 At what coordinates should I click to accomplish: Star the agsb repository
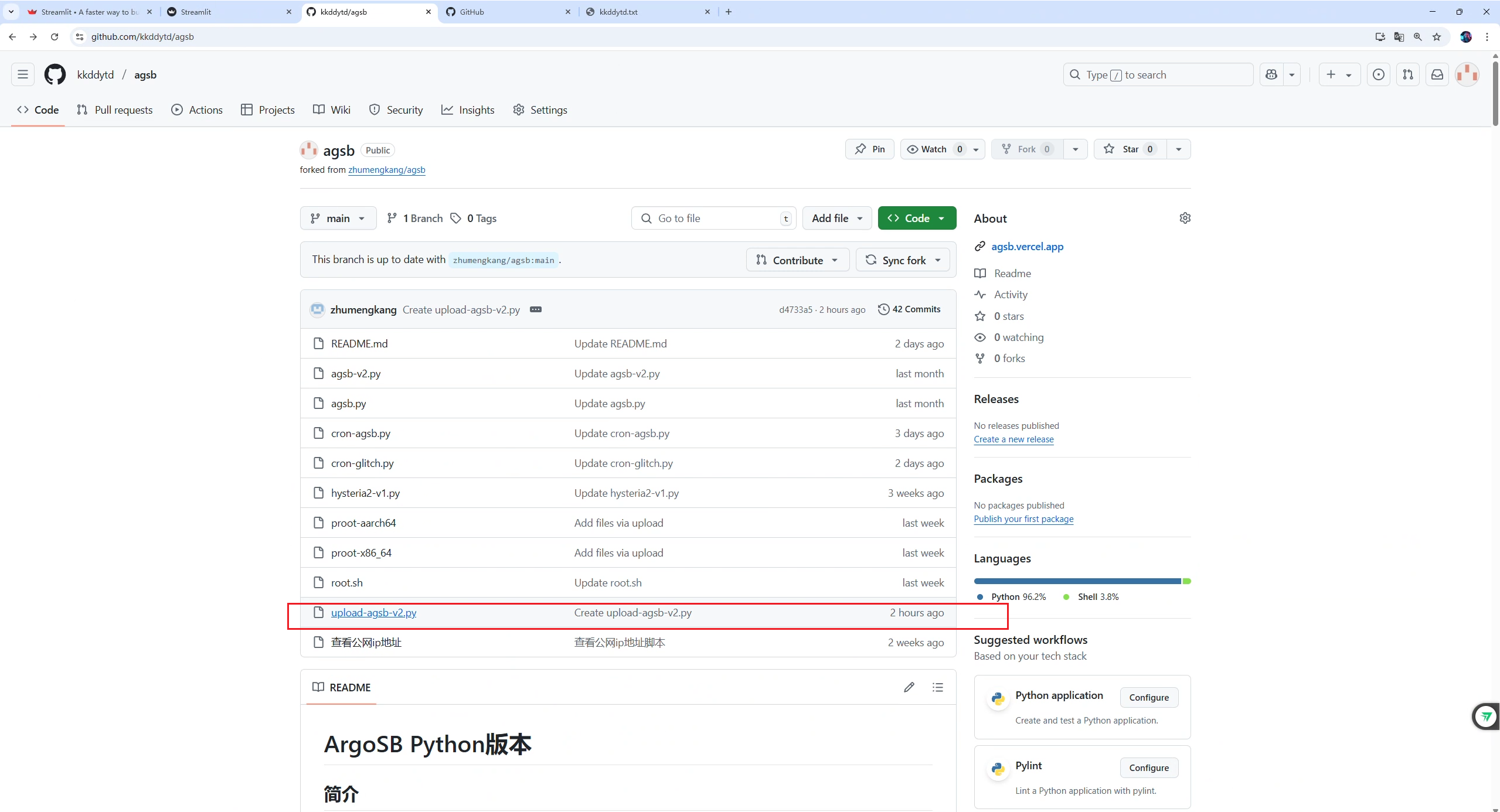1131,149
